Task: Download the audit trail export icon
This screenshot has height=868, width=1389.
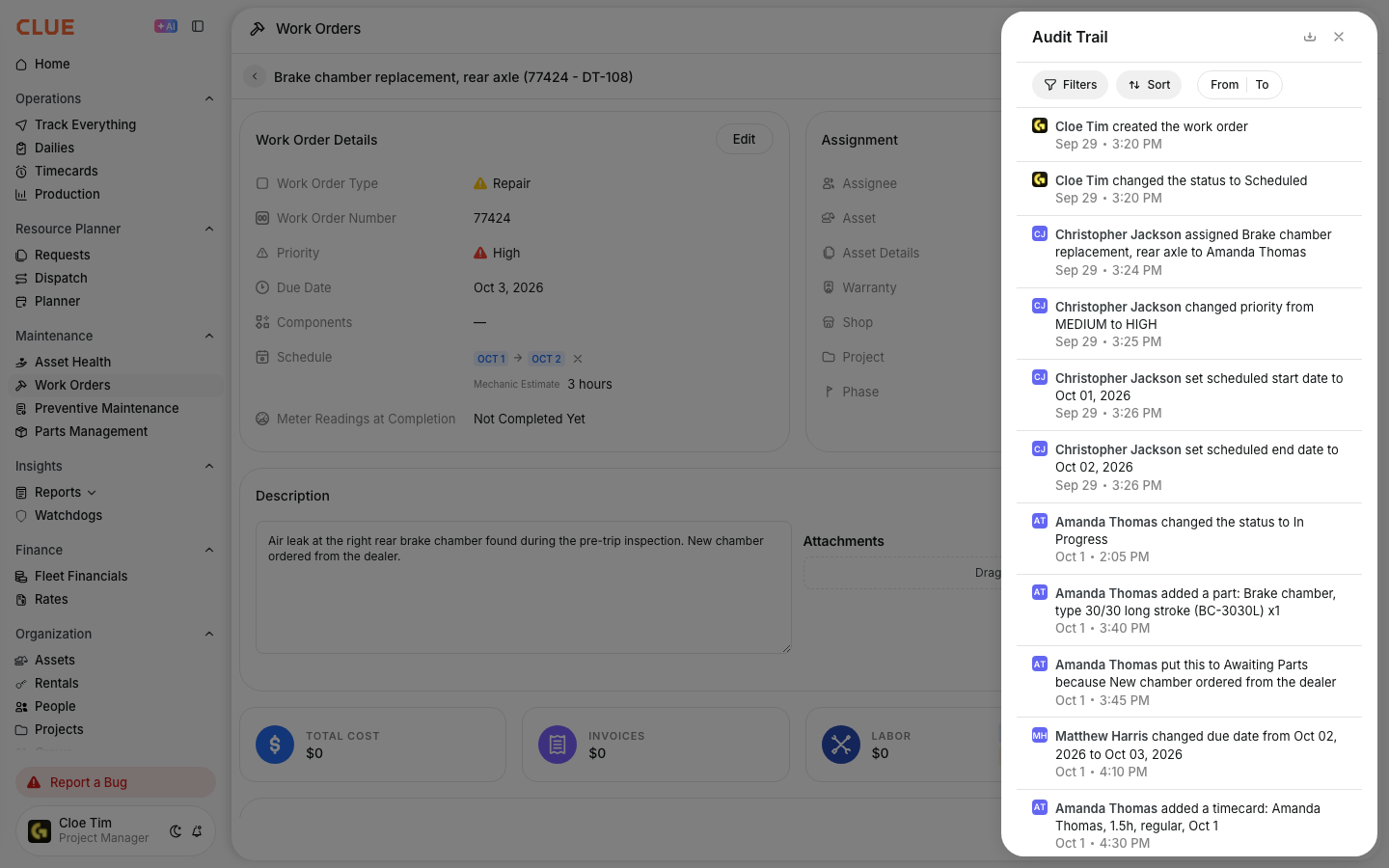Action: [x=1310, y=37]
